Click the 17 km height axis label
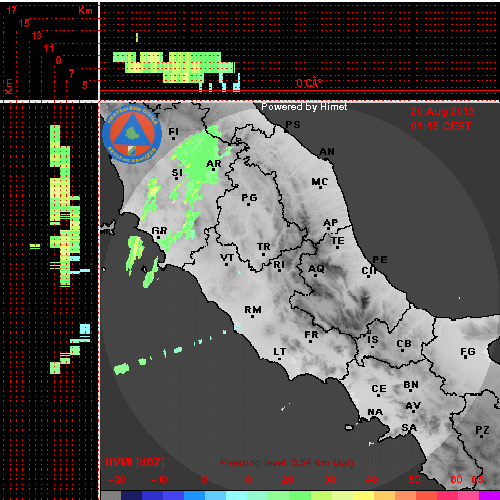500x500 pixels. click(12, 10)
